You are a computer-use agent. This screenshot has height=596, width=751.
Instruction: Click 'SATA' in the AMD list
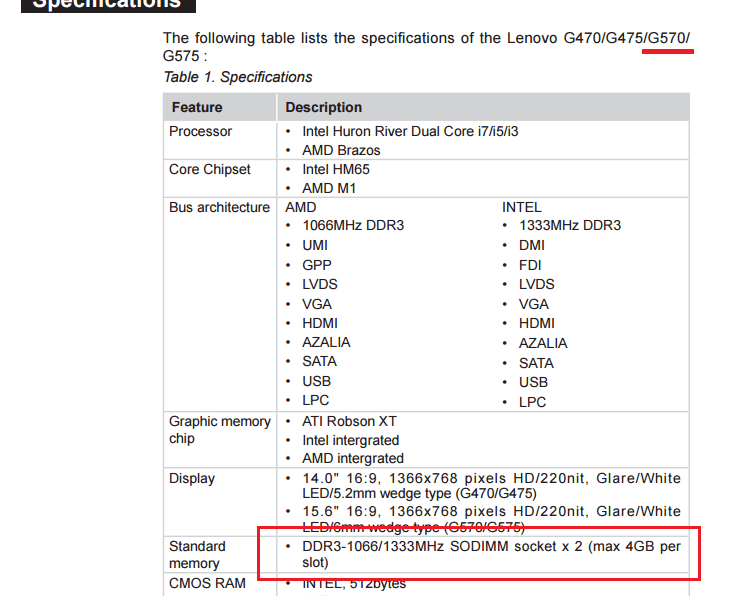tap(319, 362)
